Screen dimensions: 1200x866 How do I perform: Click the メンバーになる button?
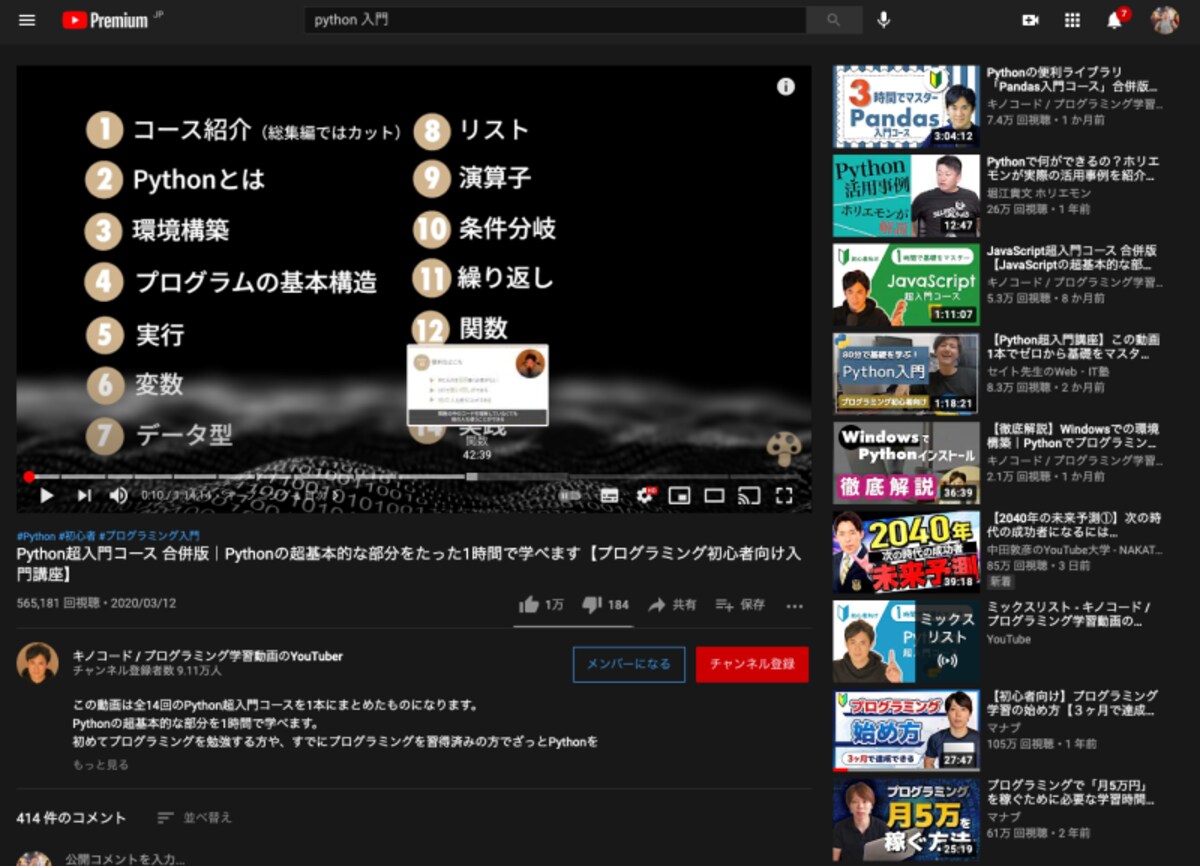[629, 664]
